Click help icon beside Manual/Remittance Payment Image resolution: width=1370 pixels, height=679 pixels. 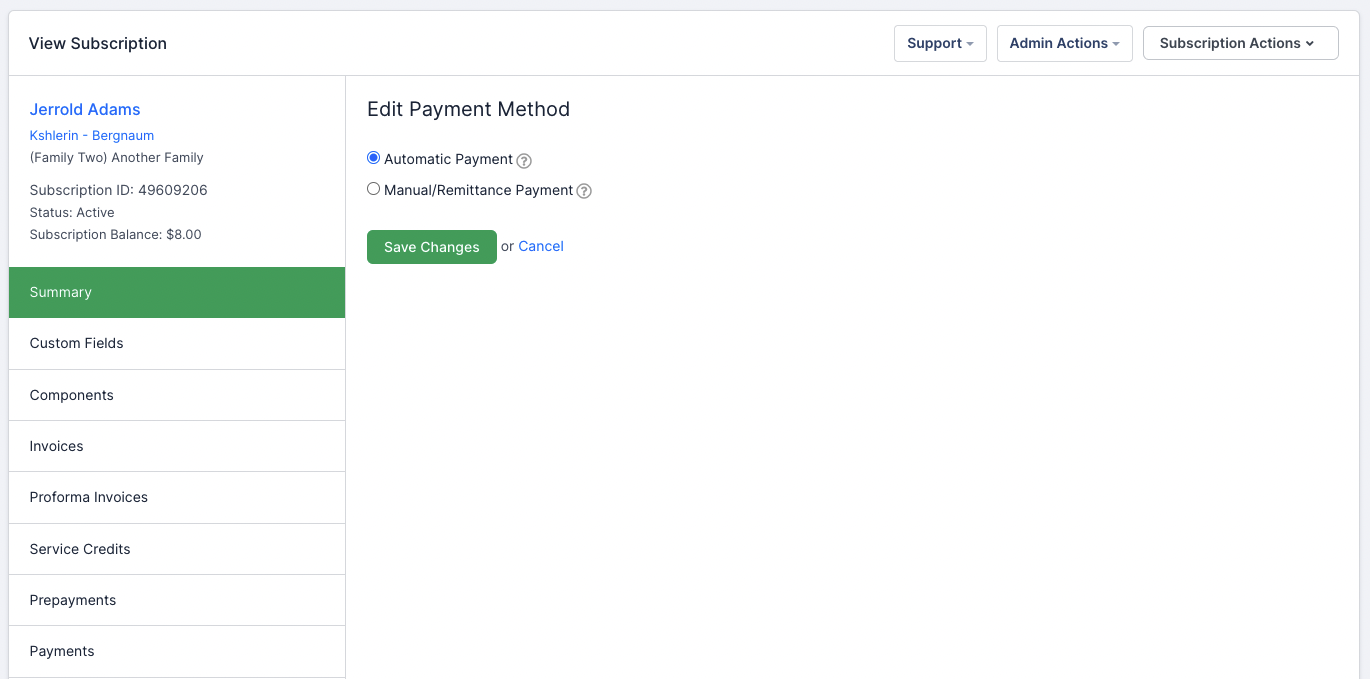[584, 191]
